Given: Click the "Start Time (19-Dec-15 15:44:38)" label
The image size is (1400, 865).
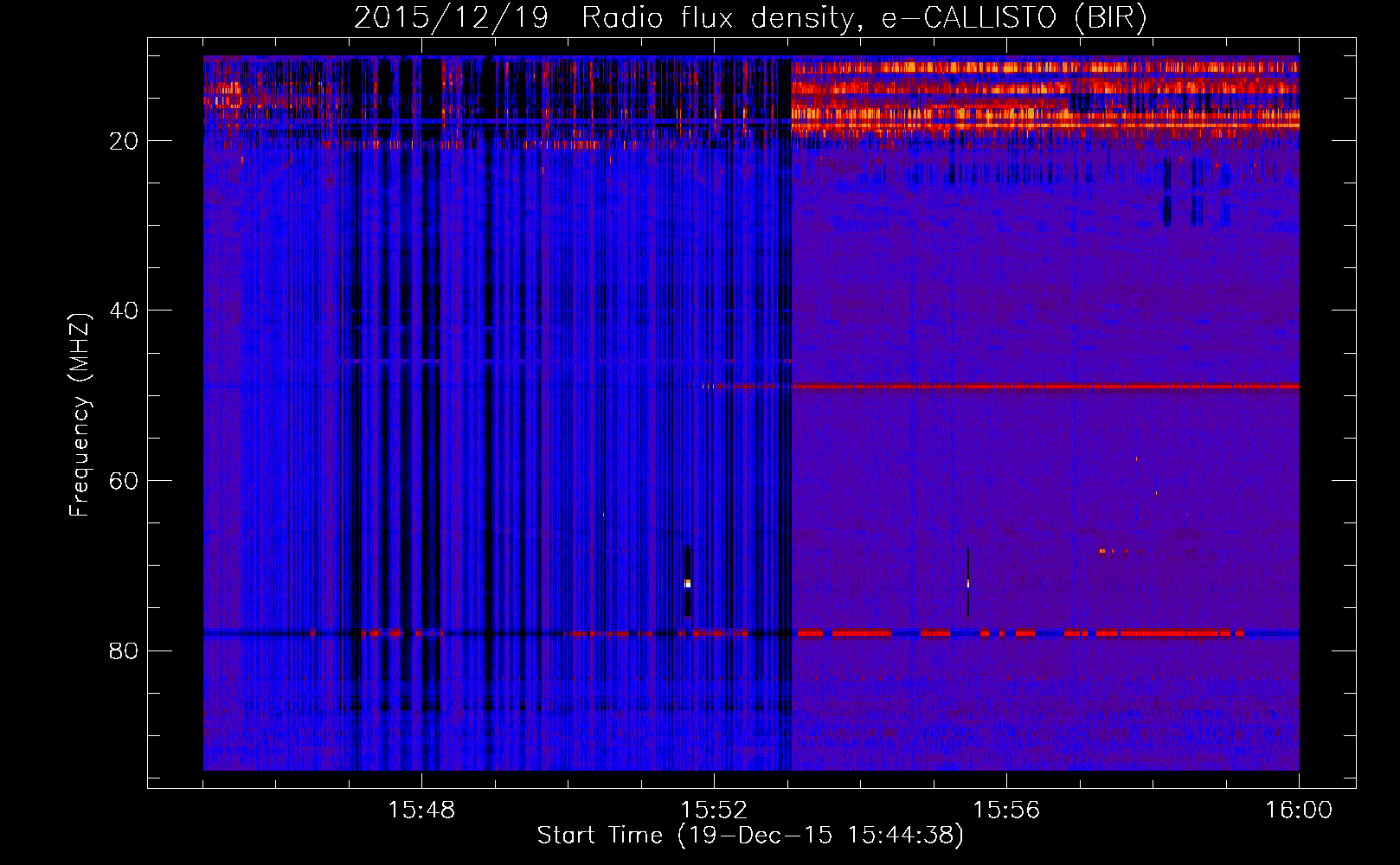Looking at the screenshot, I should [x=750, y=836].
